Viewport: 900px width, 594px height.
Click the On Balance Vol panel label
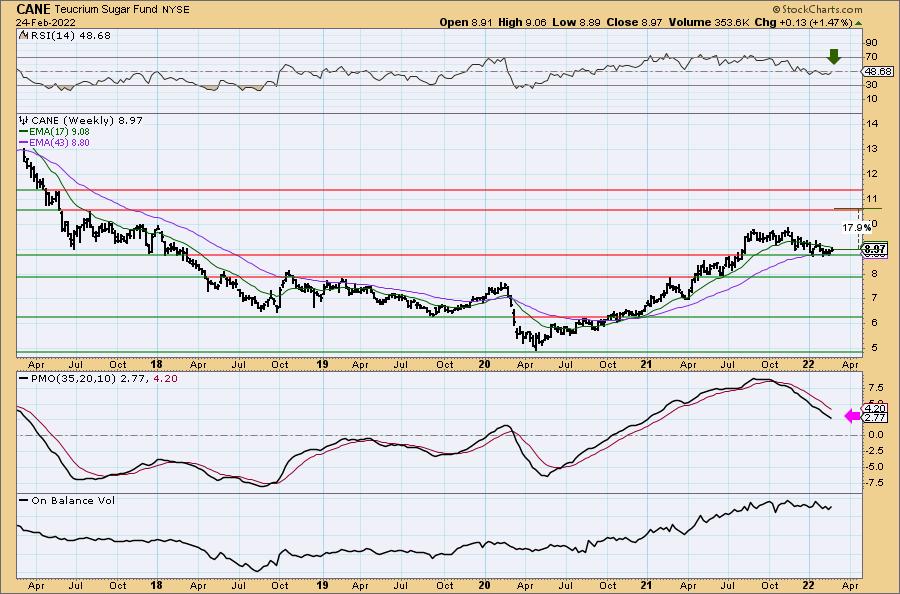coord(73,501)
